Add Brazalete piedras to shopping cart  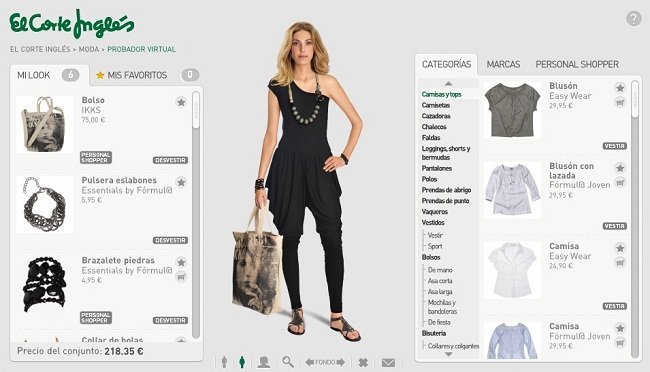181,277
